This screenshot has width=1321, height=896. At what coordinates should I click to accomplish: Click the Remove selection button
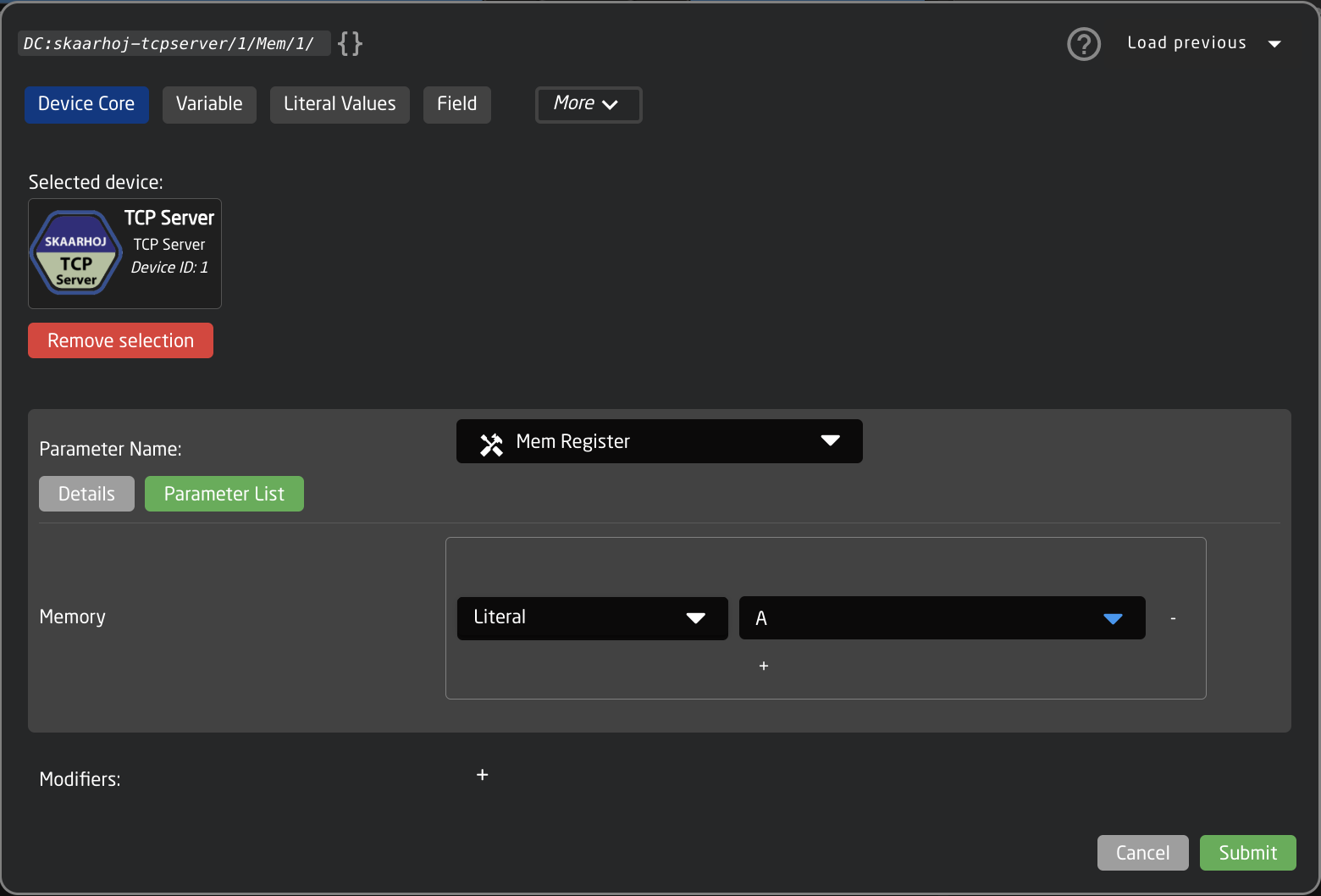[x=120, y=340]
